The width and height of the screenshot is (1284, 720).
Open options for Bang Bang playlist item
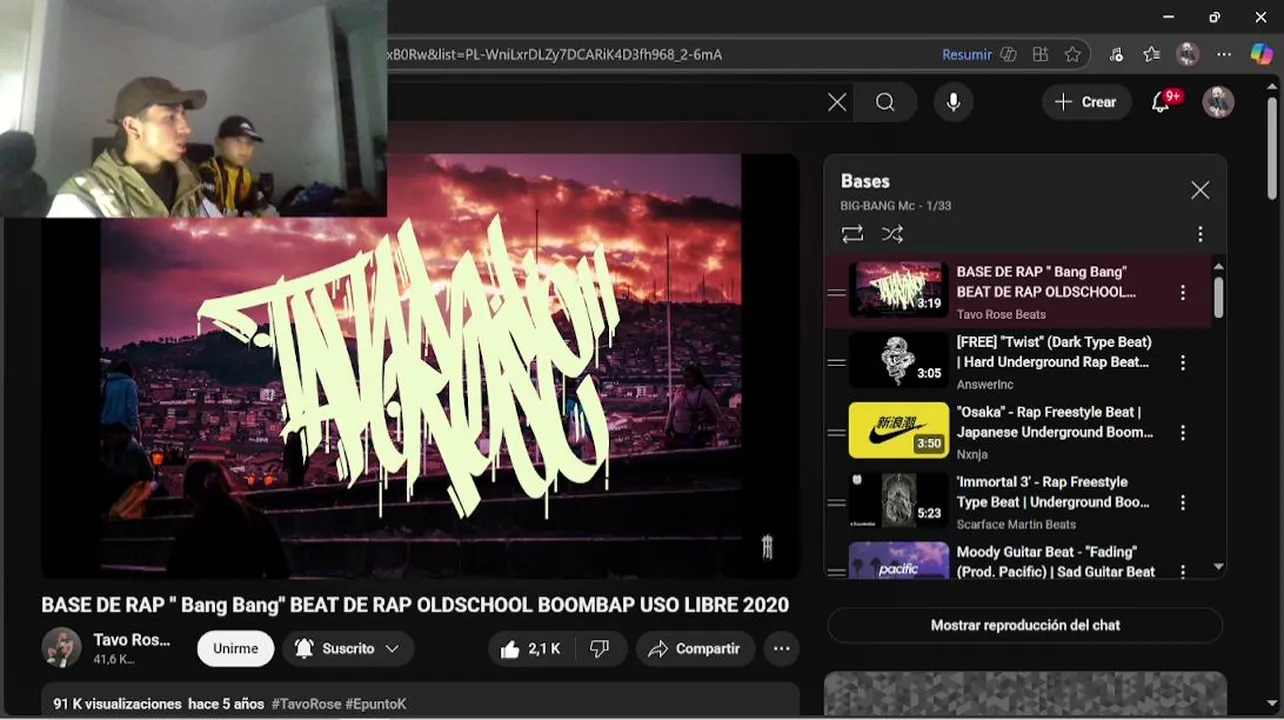tap(1183, 292)
